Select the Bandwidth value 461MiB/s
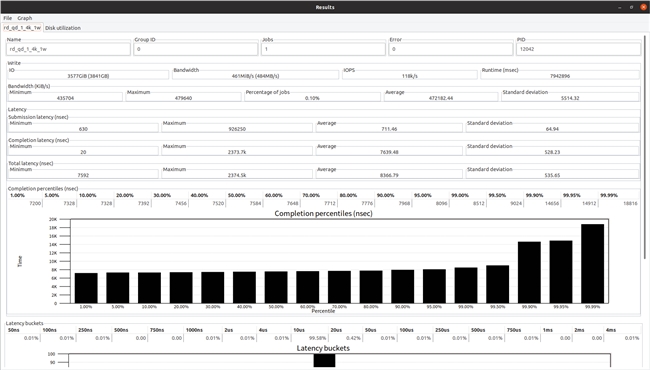The width and height of the screenshot is (650, 370). 255,76
